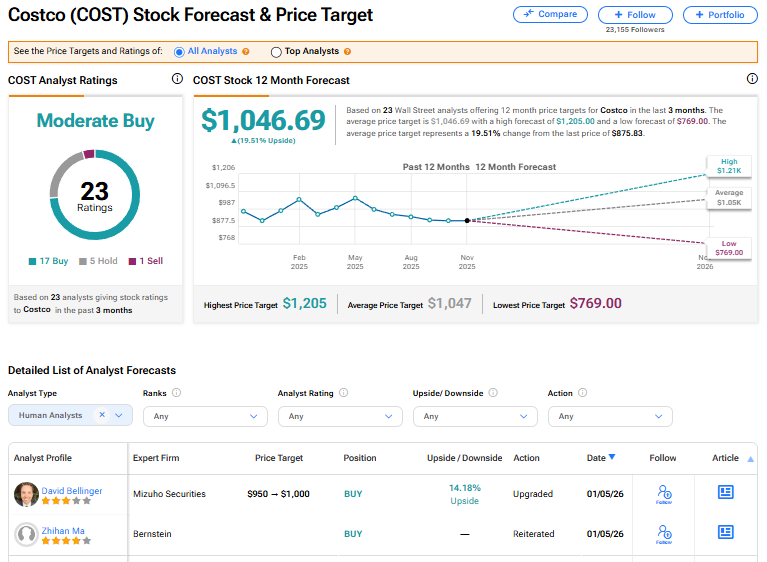Add Costco to Portfolio
Screen dimensions: 767x562
720,15
